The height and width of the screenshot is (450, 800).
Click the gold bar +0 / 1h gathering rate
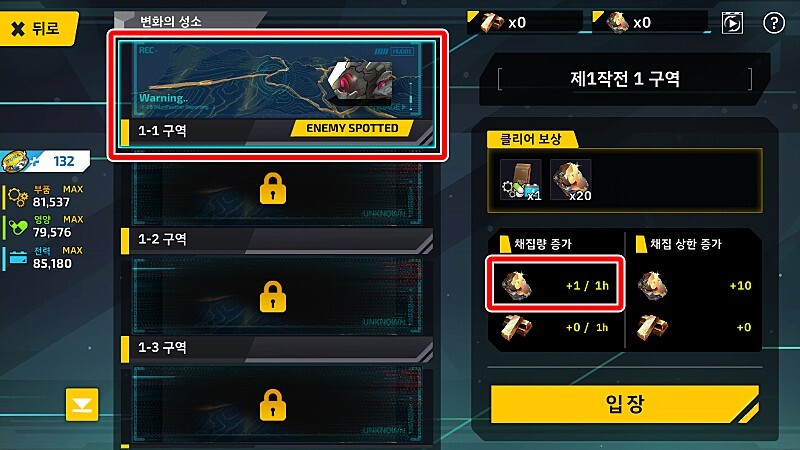555,327
